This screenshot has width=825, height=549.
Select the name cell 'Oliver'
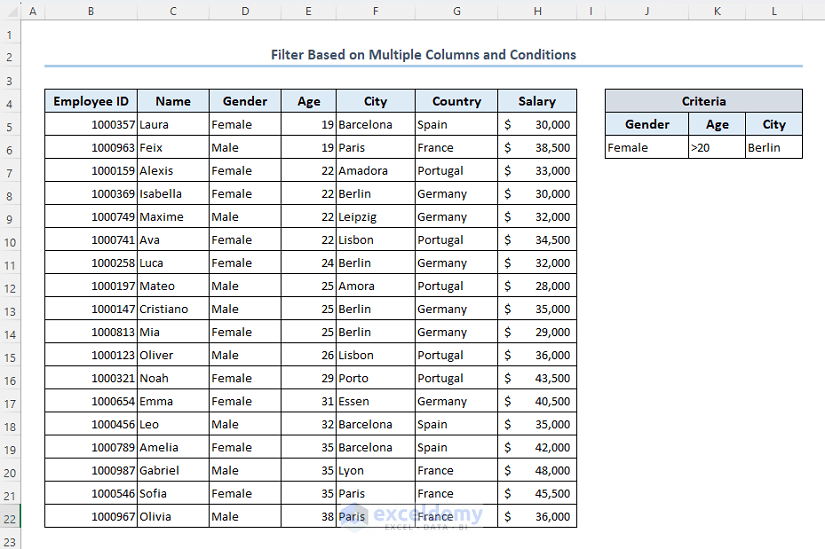click(x=173, y=355)
